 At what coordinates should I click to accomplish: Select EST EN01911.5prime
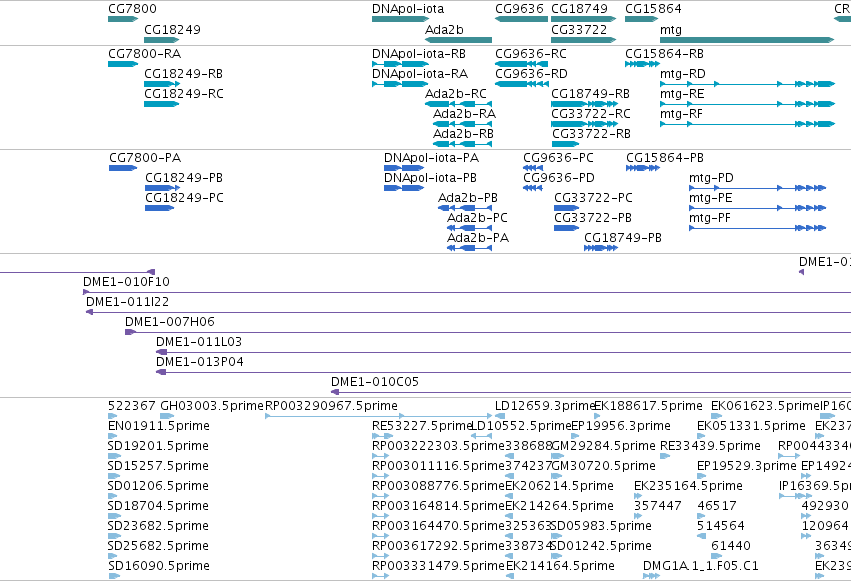coord(114,436)
